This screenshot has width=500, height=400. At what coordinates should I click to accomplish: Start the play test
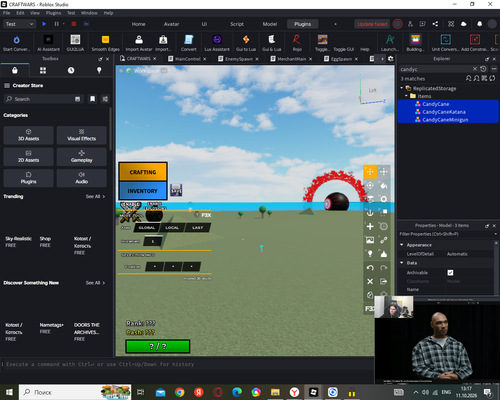click(x=44, y=24)
